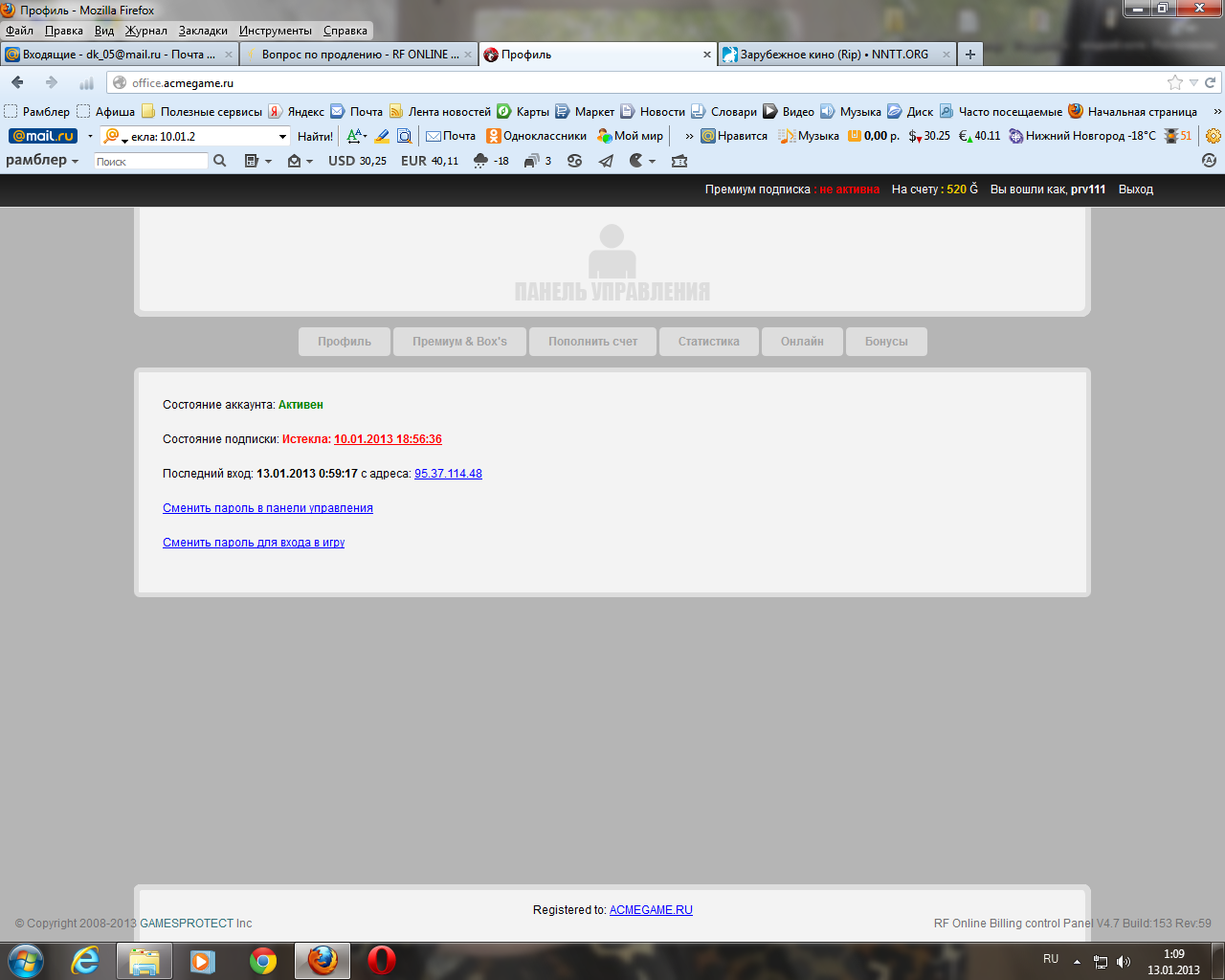Open Windows Explorer folder on taskbar
The image size is (1225, 980).
point(145,961)
